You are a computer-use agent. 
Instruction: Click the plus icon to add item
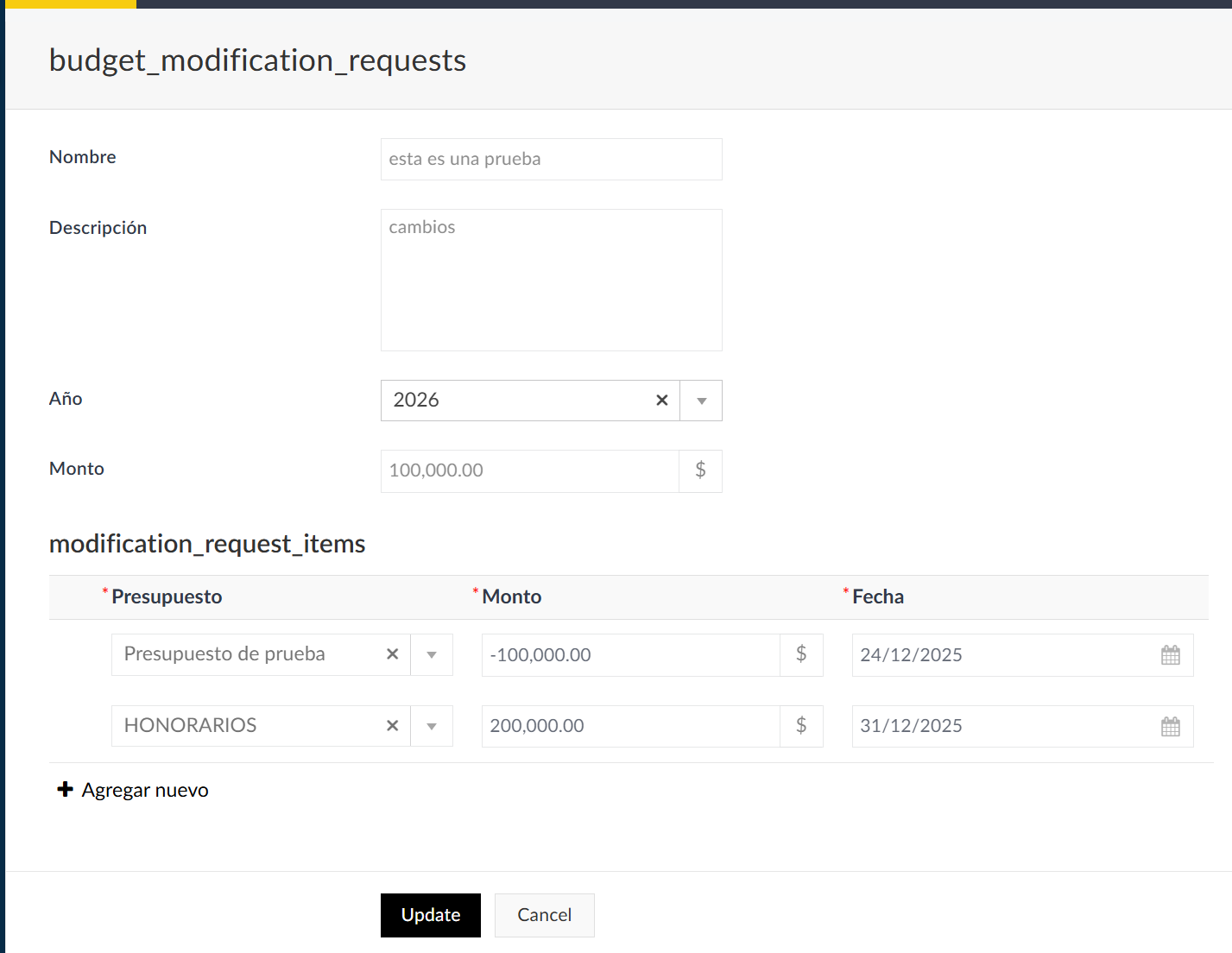[65, 790]
